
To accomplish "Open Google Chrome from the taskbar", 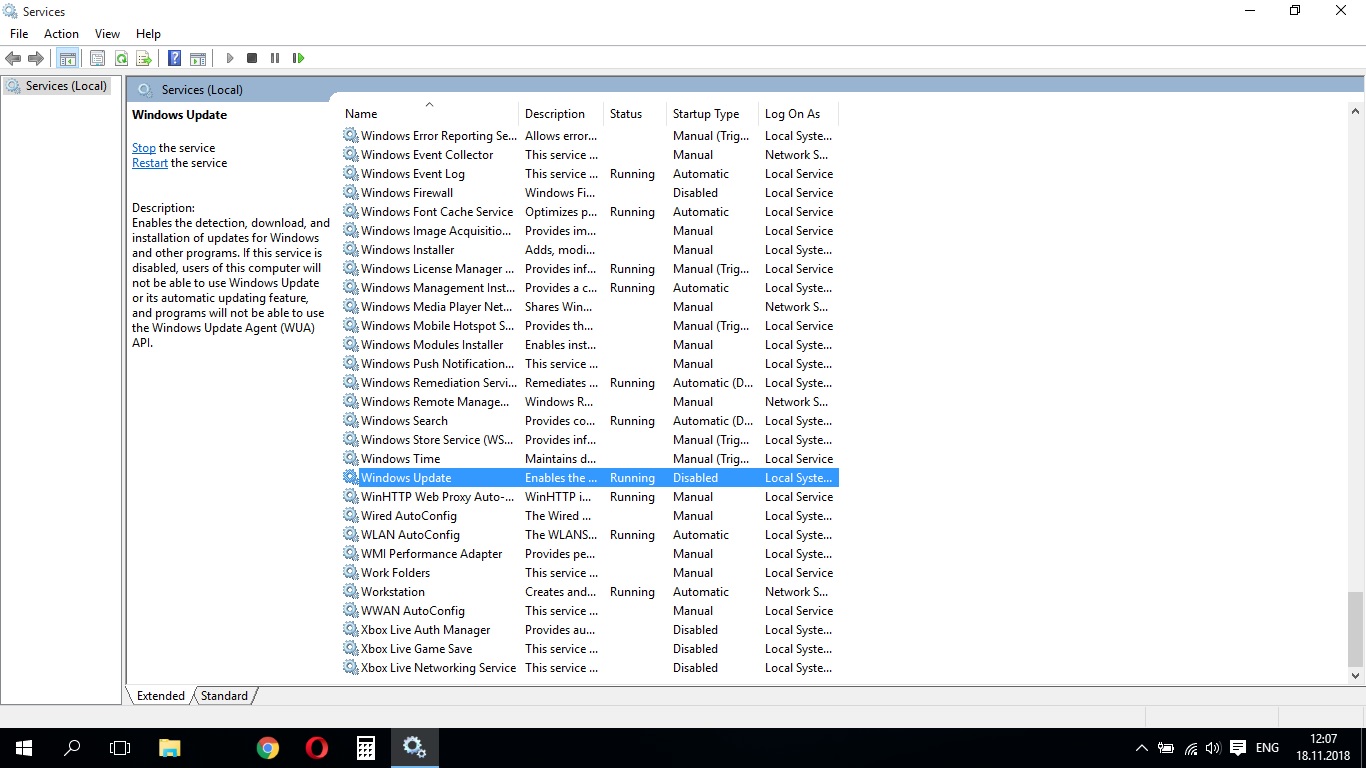I will coord(267,748).
